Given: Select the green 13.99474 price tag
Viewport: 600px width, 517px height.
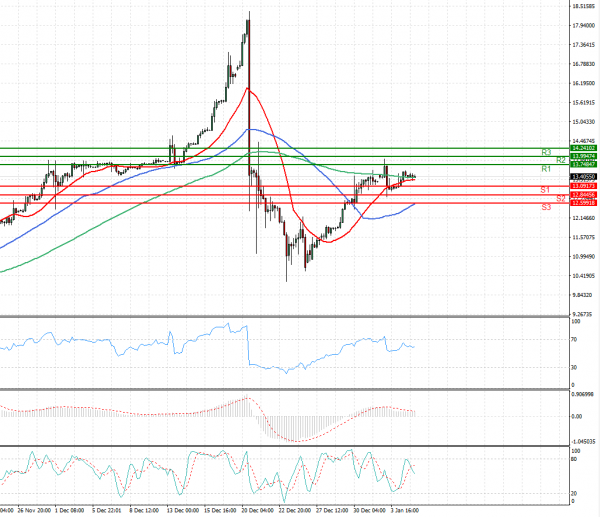Looking at the screenshot, I should tap(584, 156).
